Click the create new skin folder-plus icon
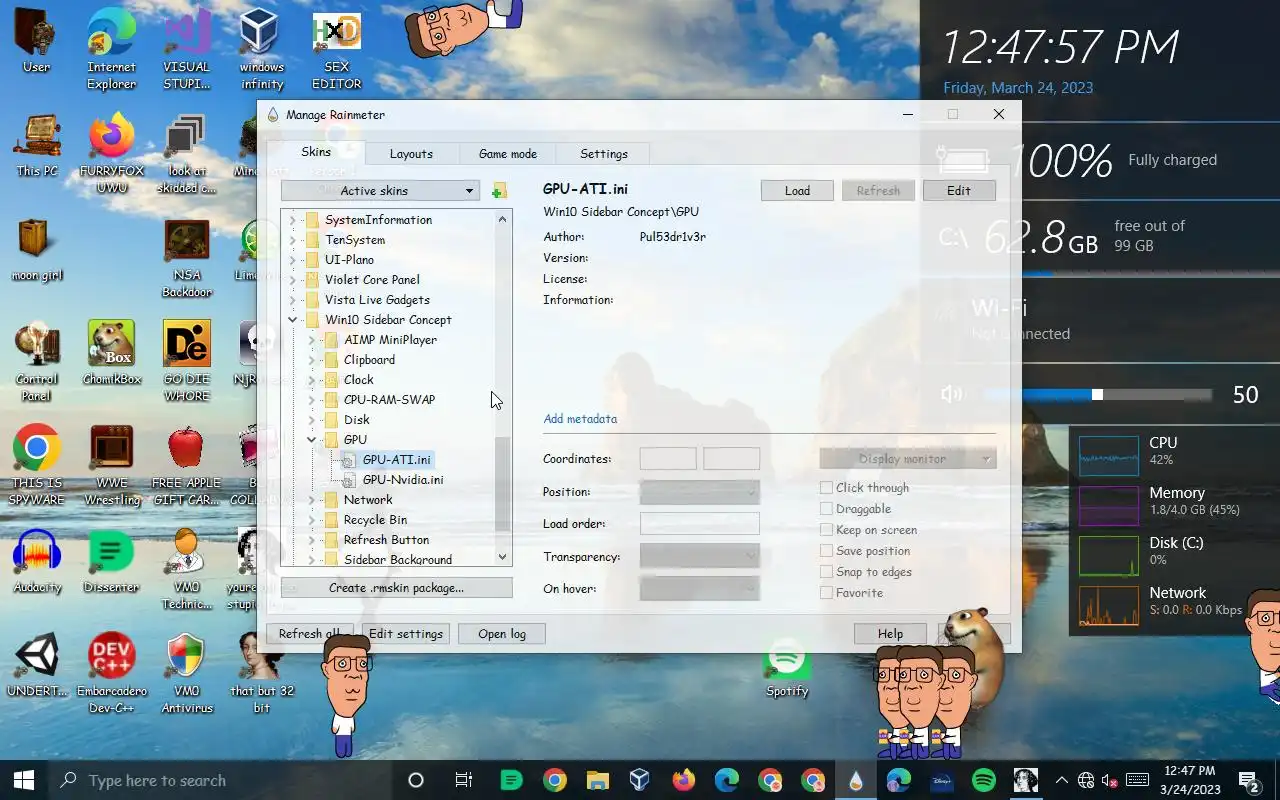This screenshot has height=800, width=1280. click(x=499, y=191)
